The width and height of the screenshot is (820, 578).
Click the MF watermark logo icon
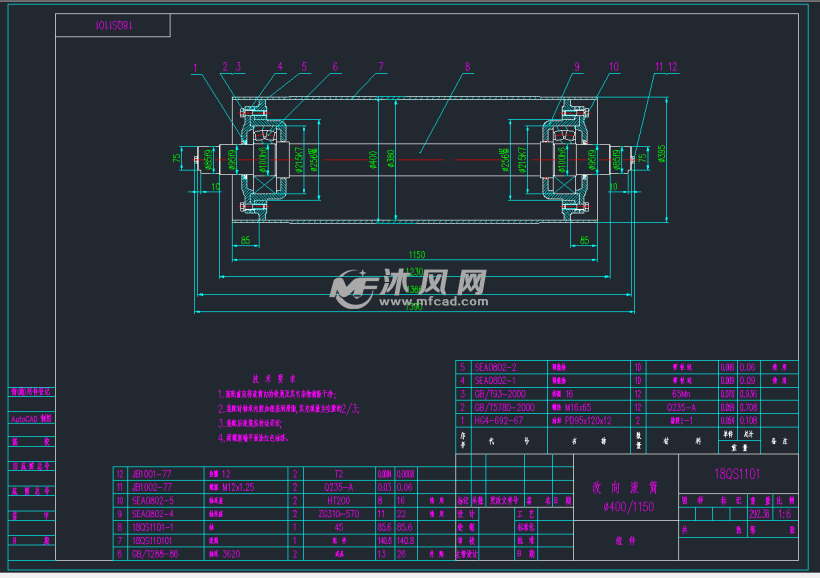point(351,290)
